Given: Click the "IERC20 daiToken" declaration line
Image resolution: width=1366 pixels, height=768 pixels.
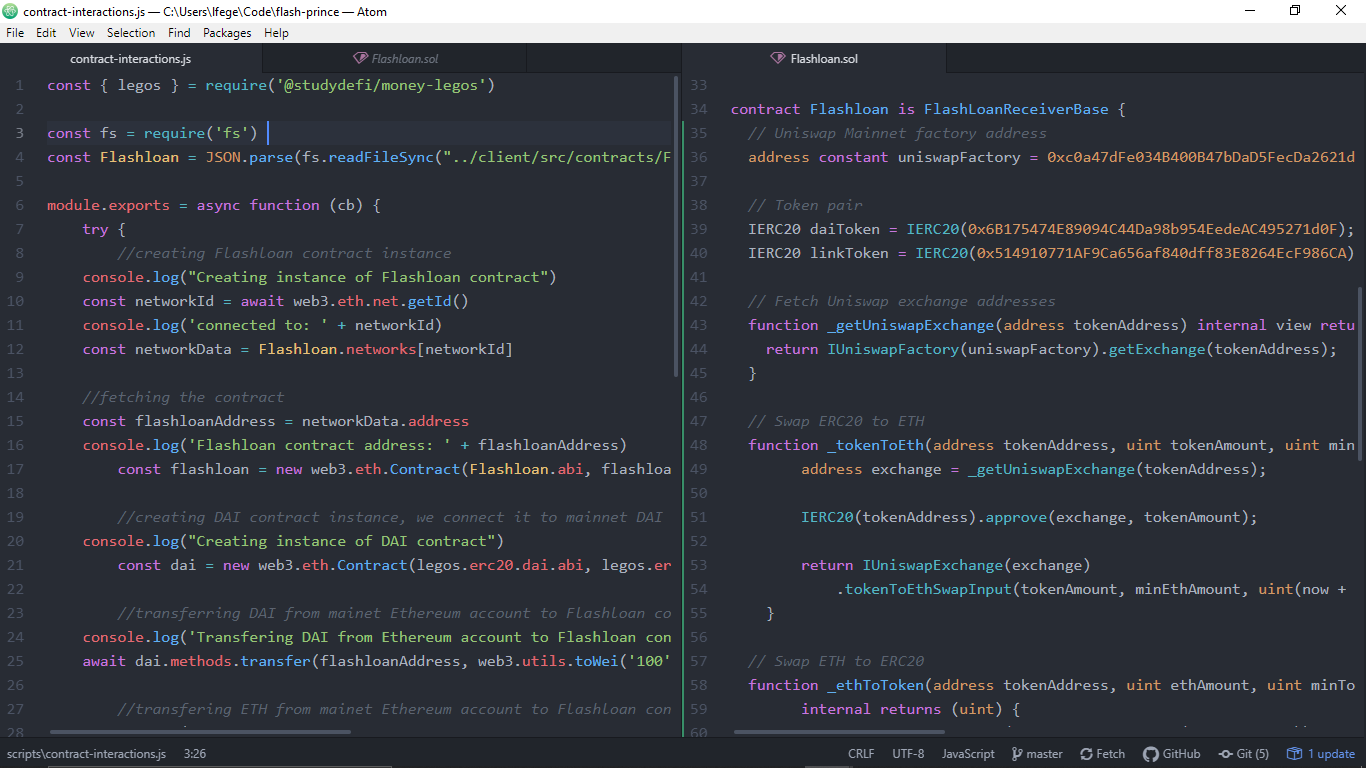Looking at the screenshot, I should click(x=1051, y=229).
